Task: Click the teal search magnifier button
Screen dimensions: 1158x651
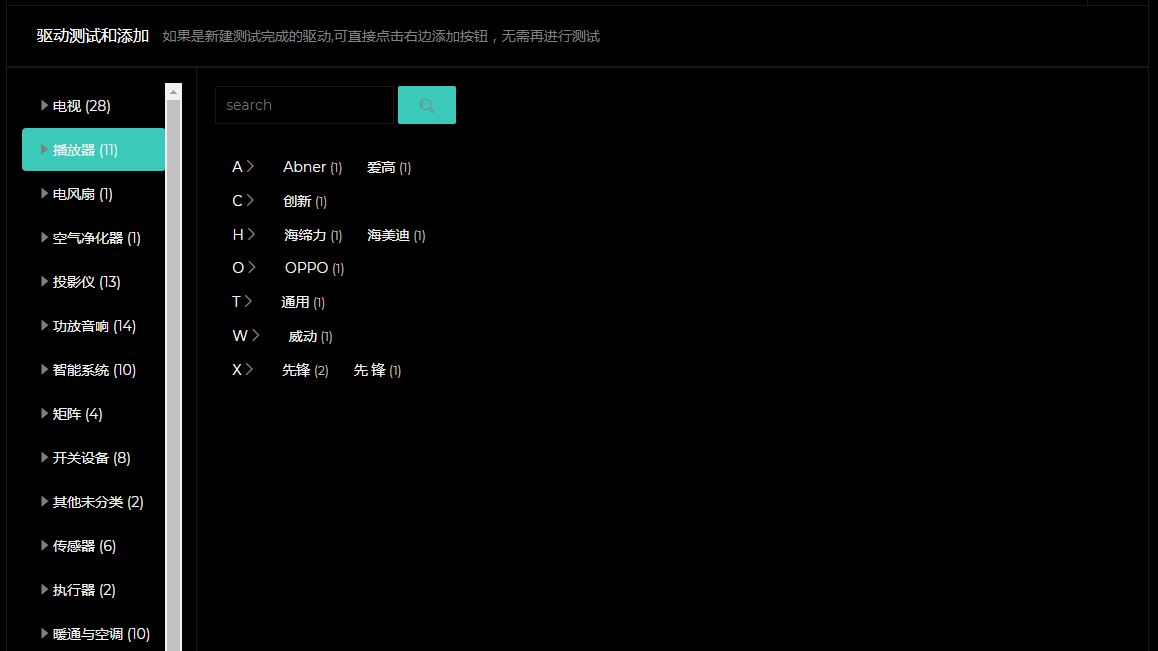Action: point(427,105)
